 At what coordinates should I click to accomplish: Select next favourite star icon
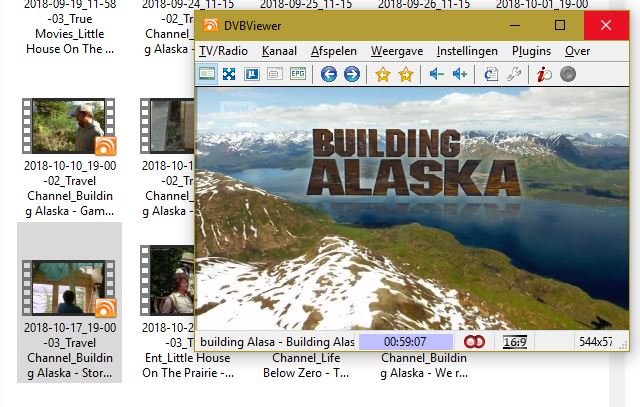click(406, 74)
